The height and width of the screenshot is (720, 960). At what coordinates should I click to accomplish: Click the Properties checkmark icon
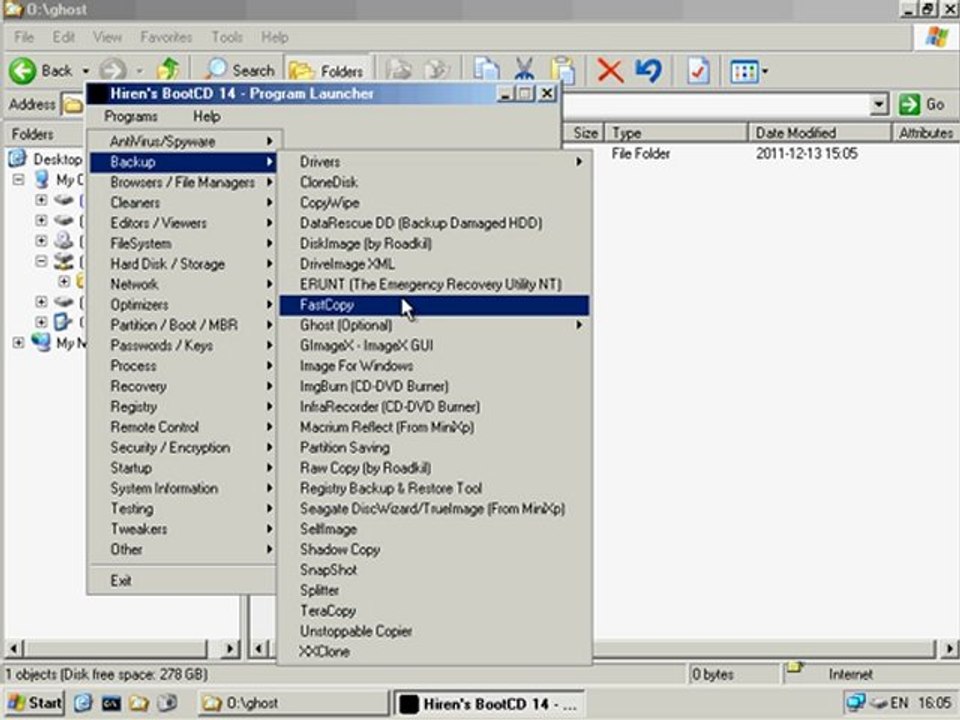[x=698, y=71]
